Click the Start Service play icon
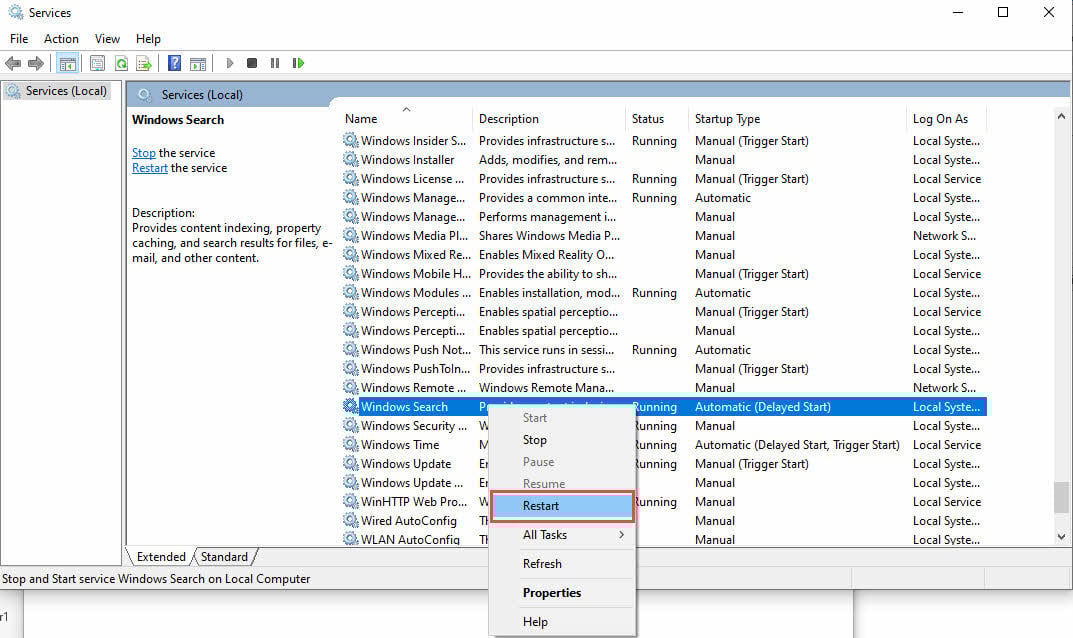Screen dimensions: 1073x638 click(x=230, y=63)
